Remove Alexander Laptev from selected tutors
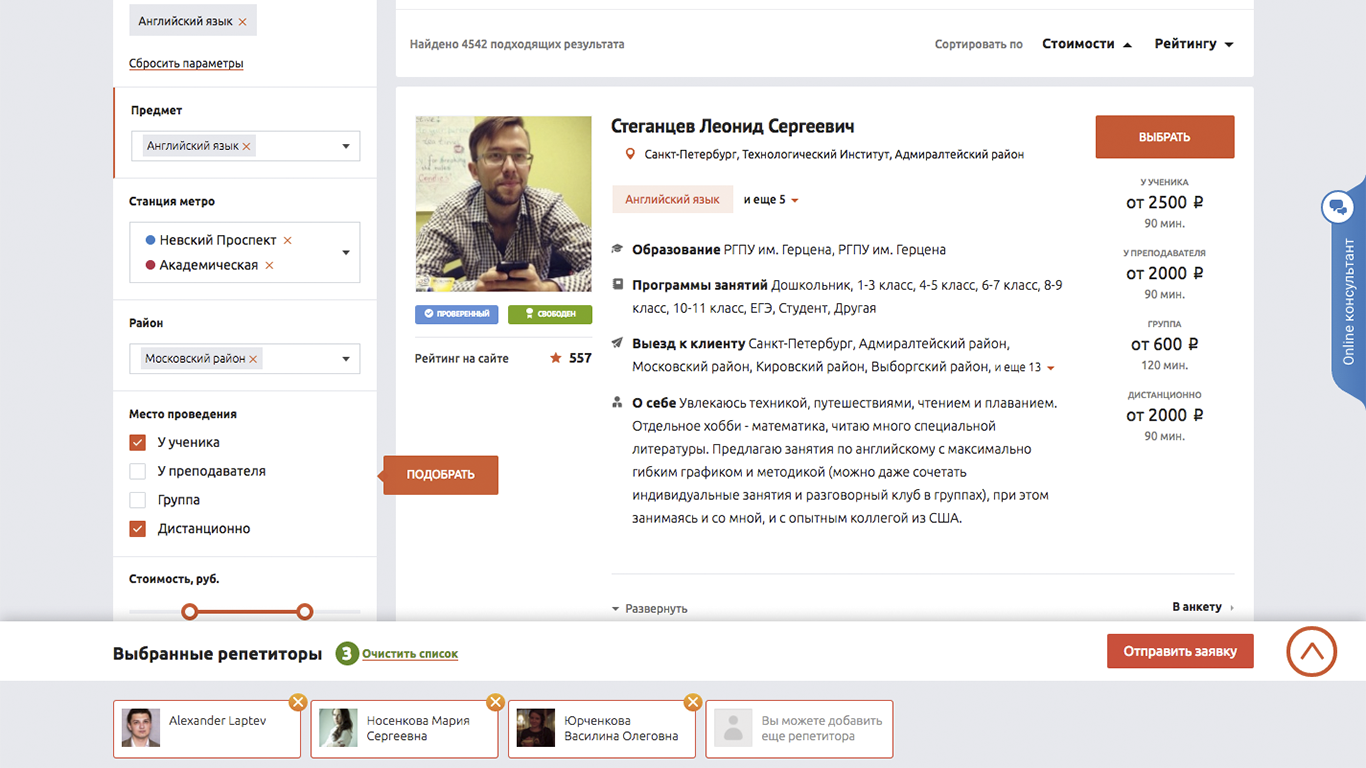This screenshot has height=768, width=1366. 297,702
